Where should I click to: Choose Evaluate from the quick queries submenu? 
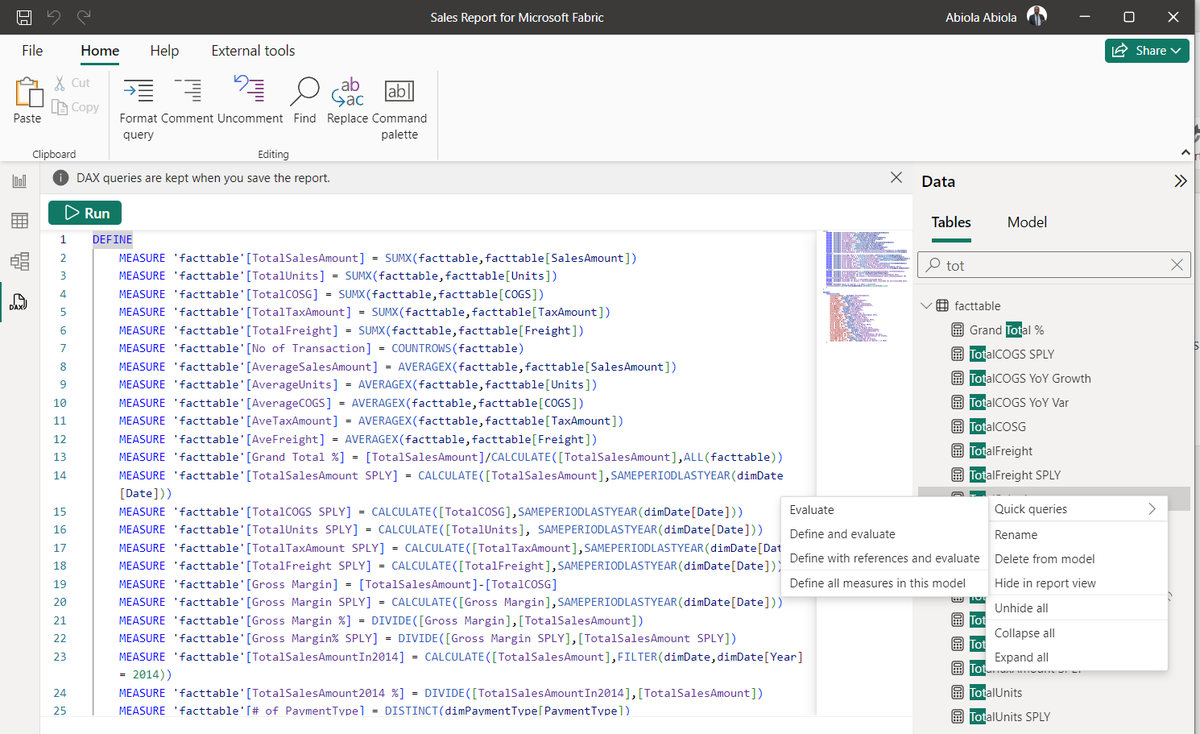[x=883, y=510]
